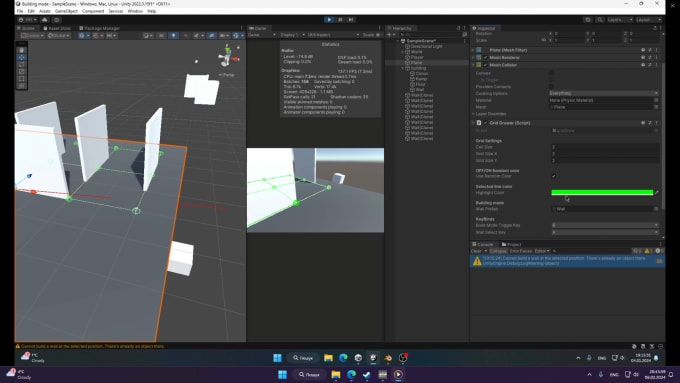
Task: Select the Rect tool in scene overlay
Action: (21, 79)
